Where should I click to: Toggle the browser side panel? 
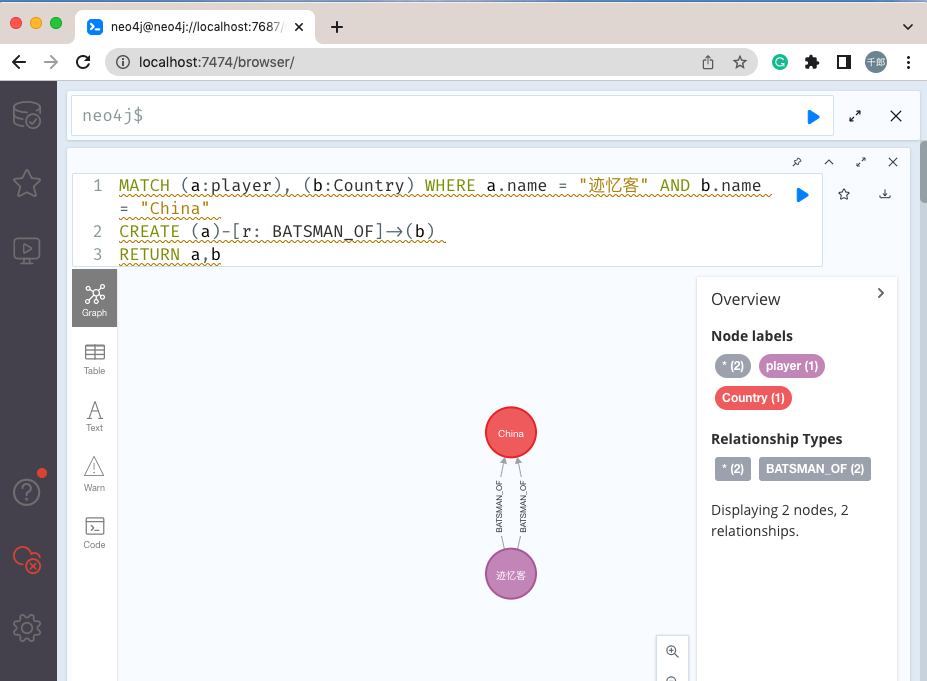844,62
